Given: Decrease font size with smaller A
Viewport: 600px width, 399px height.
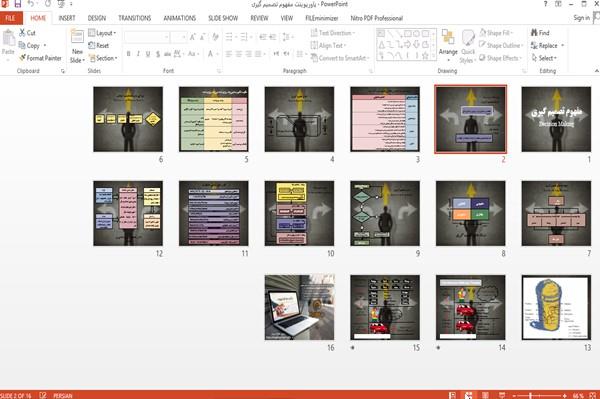Looking at the screenshot, I should [203, 37].
